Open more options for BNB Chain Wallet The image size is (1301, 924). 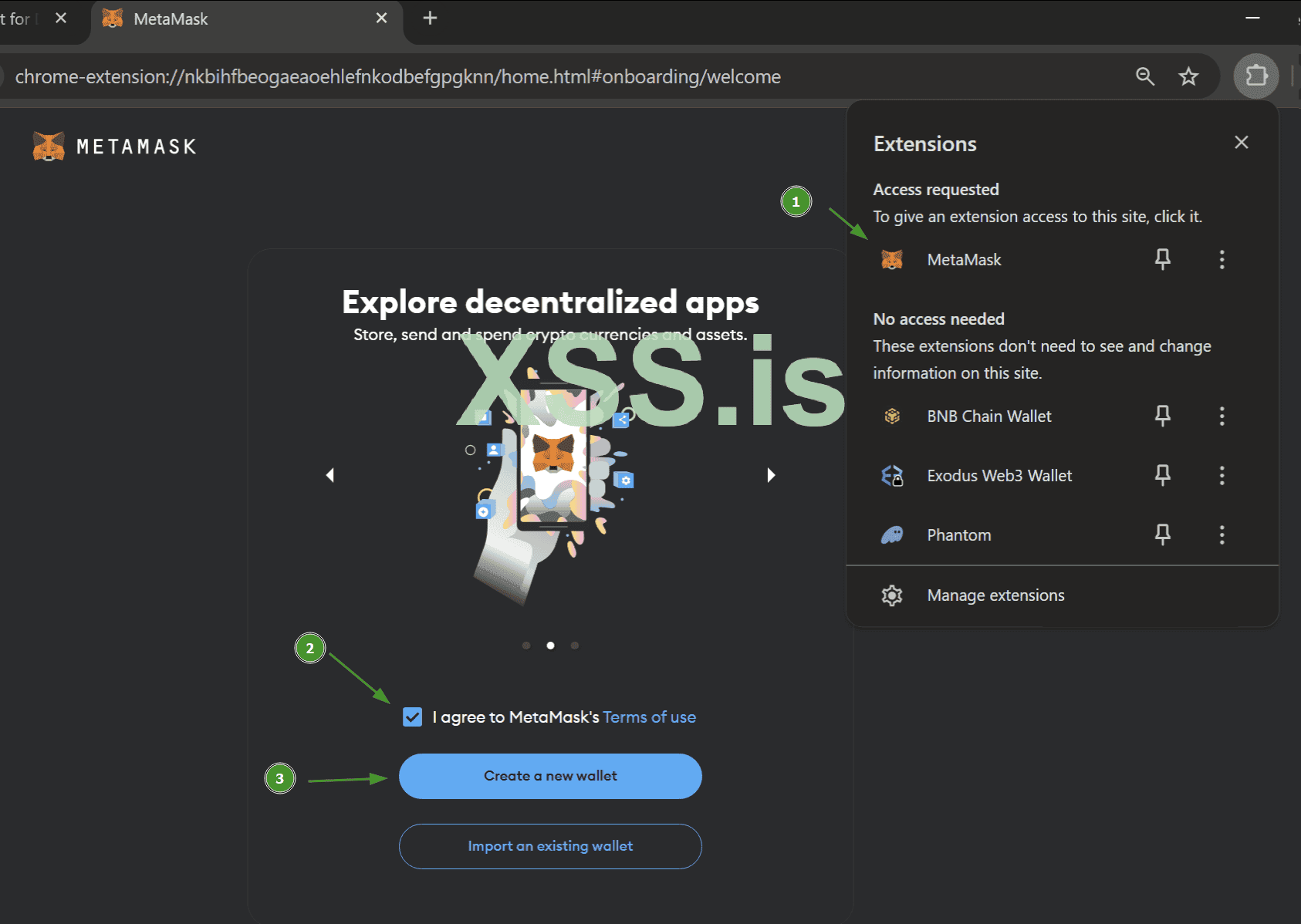[x=1222, y=416]
